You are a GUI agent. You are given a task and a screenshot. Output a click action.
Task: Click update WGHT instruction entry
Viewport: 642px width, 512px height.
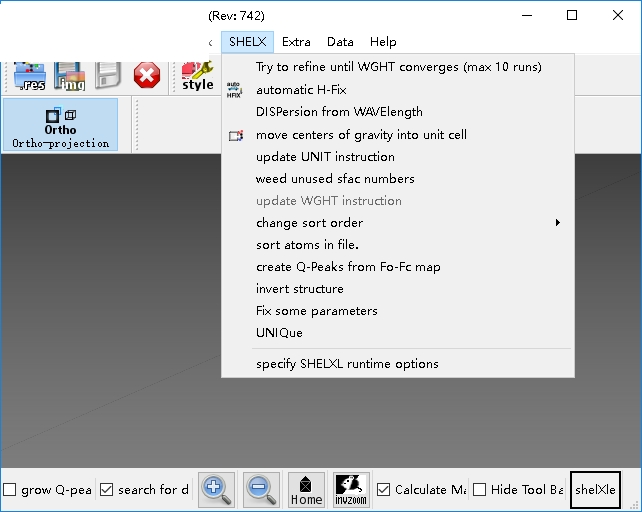[398, 201]
